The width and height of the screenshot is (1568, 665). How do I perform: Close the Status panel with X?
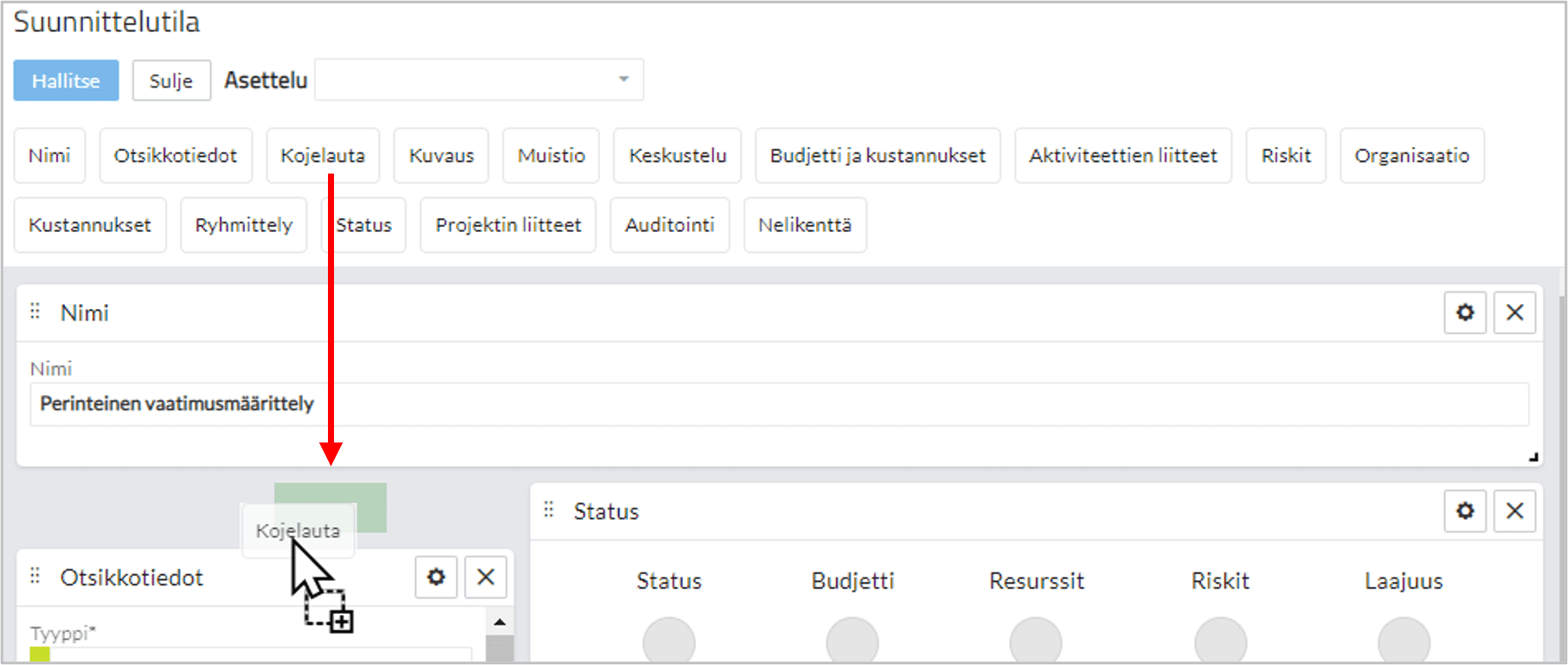(x=1514, y=511)
